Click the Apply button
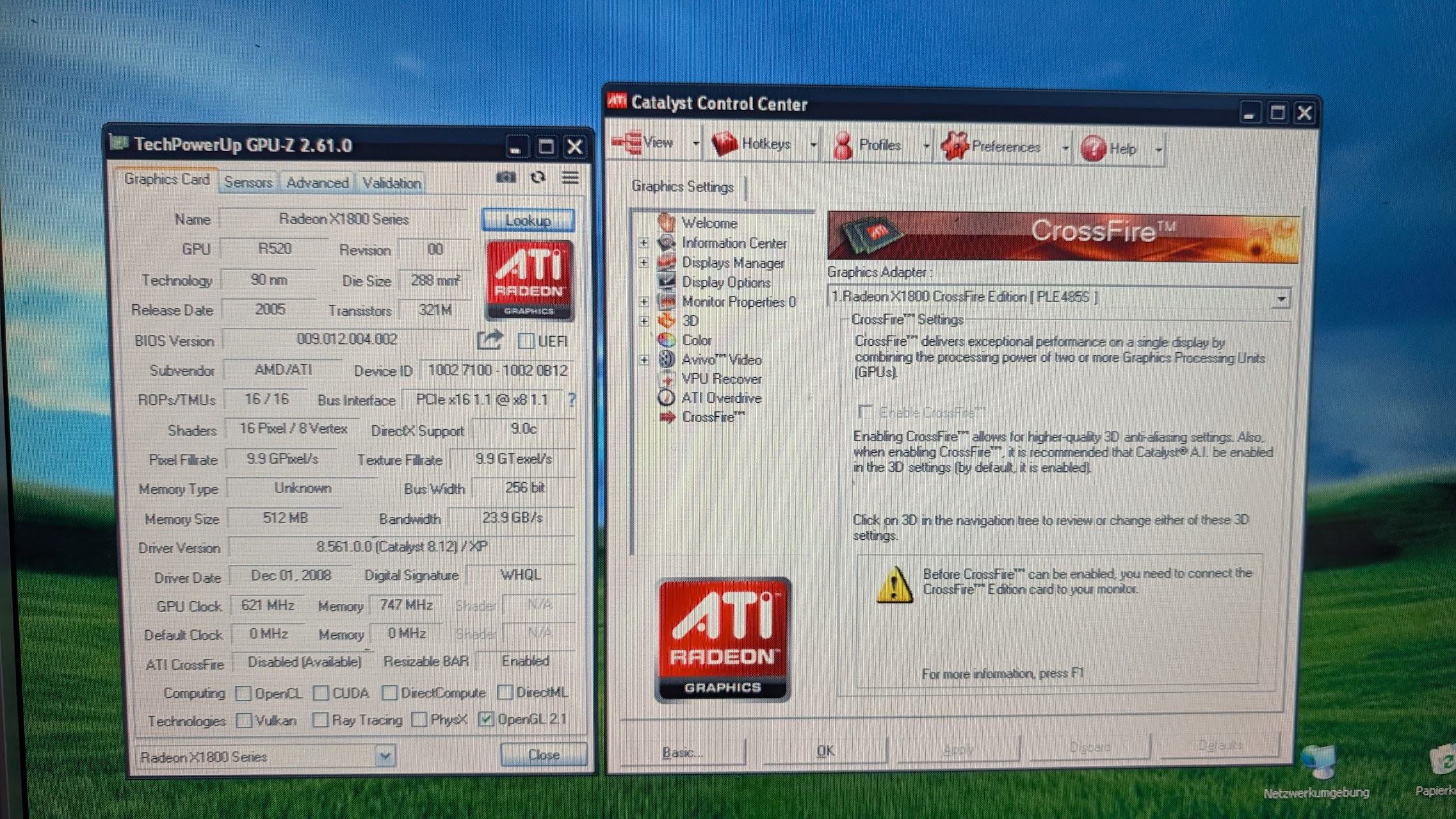The width and height of the screenshot is (1456, 819). 958,749
